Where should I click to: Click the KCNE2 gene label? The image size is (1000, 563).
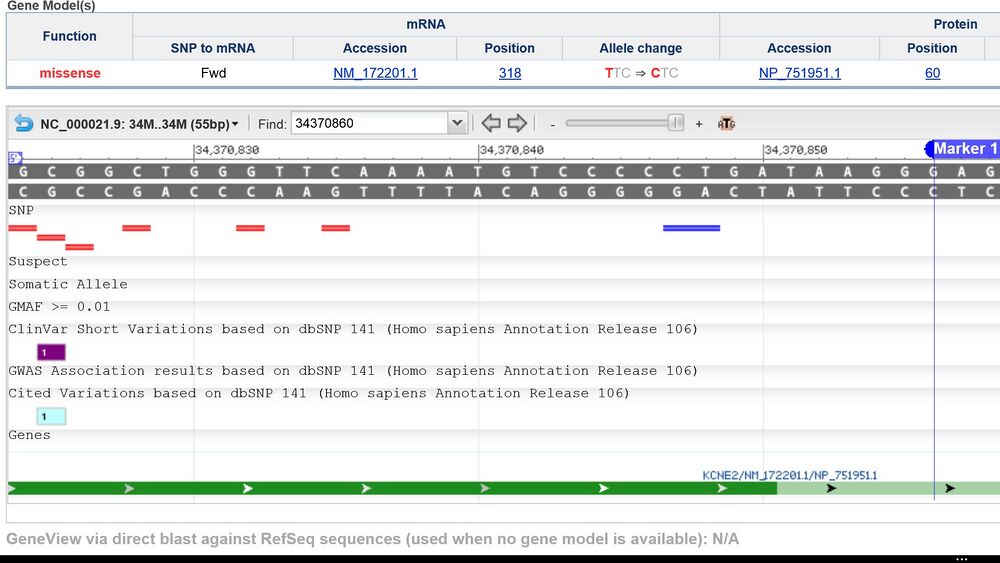tap(789, 476)
